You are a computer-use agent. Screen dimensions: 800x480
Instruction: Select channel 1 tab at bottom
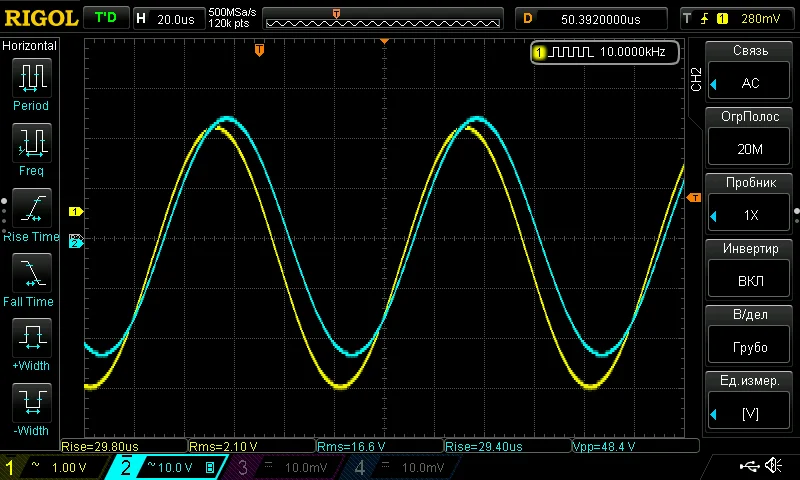(55, 467)
